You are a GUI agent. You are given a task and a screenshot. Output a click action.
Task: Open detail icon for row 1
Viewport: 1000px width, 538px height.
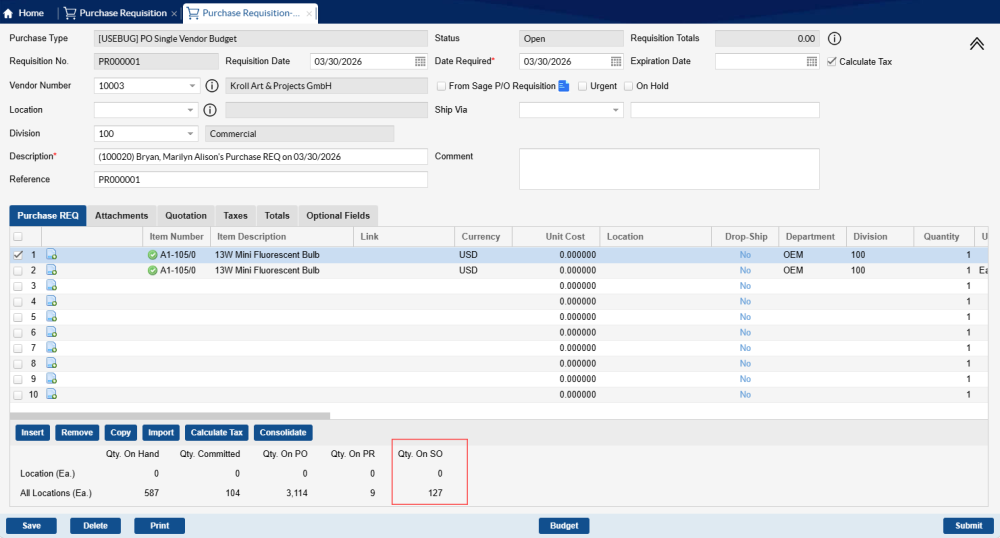click(51, 255)
